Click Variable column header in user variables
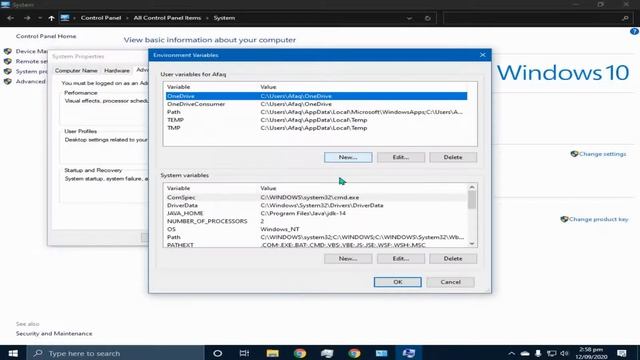This screenshot has height=360, width=640. coord(178,87)
